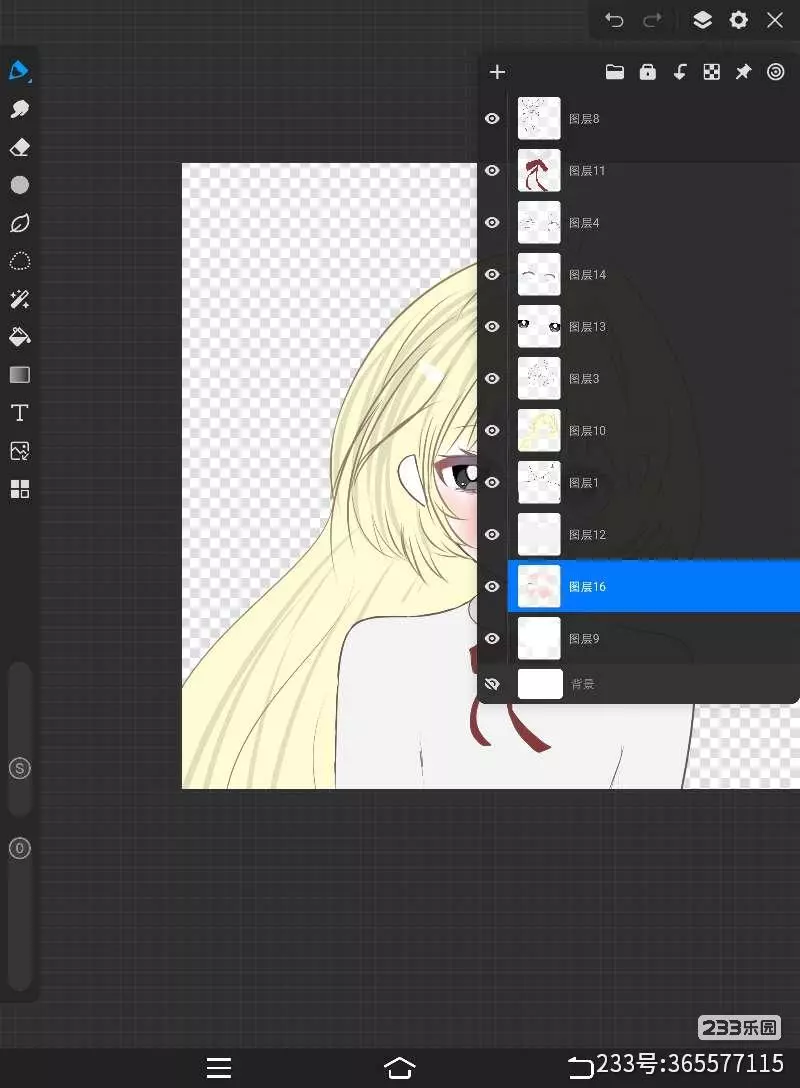This screenshot has height=1088, width=800.
Task: Select the Eraser tool
Action: (19, 147)
